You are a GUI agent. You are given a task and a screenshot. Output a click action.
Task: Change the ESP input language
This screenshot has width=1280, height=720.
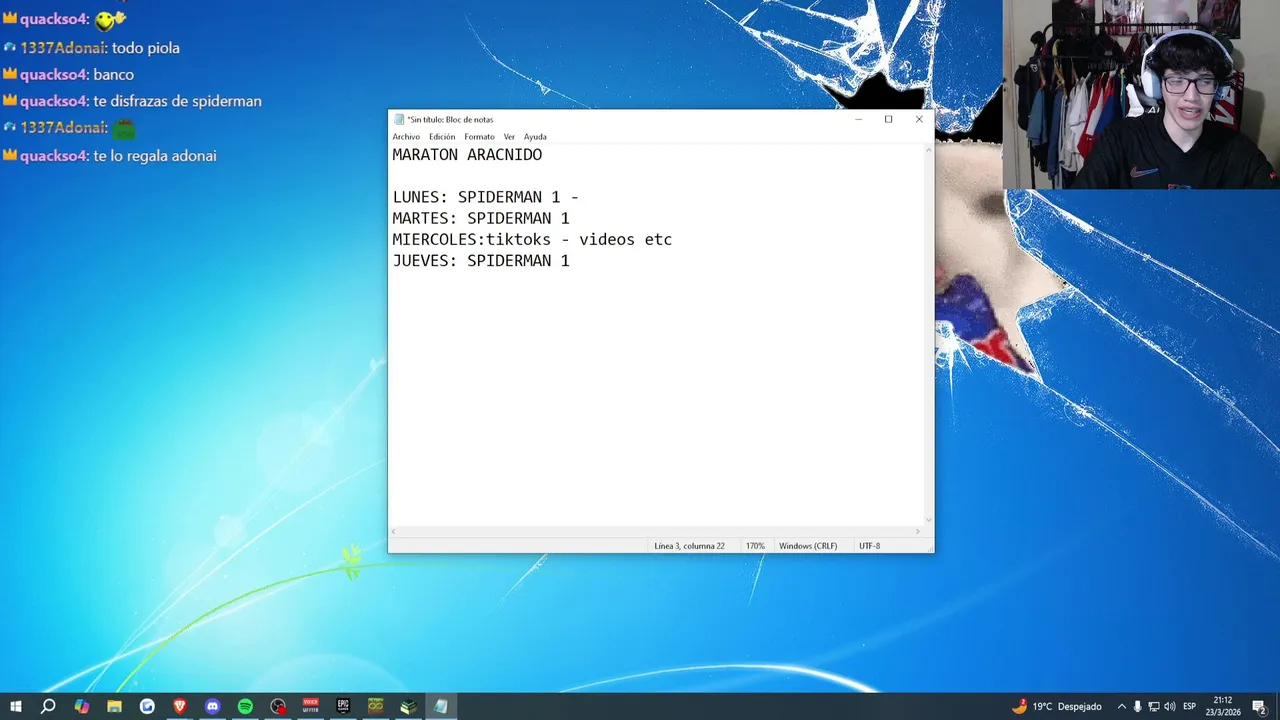(x=1189, y=707)
